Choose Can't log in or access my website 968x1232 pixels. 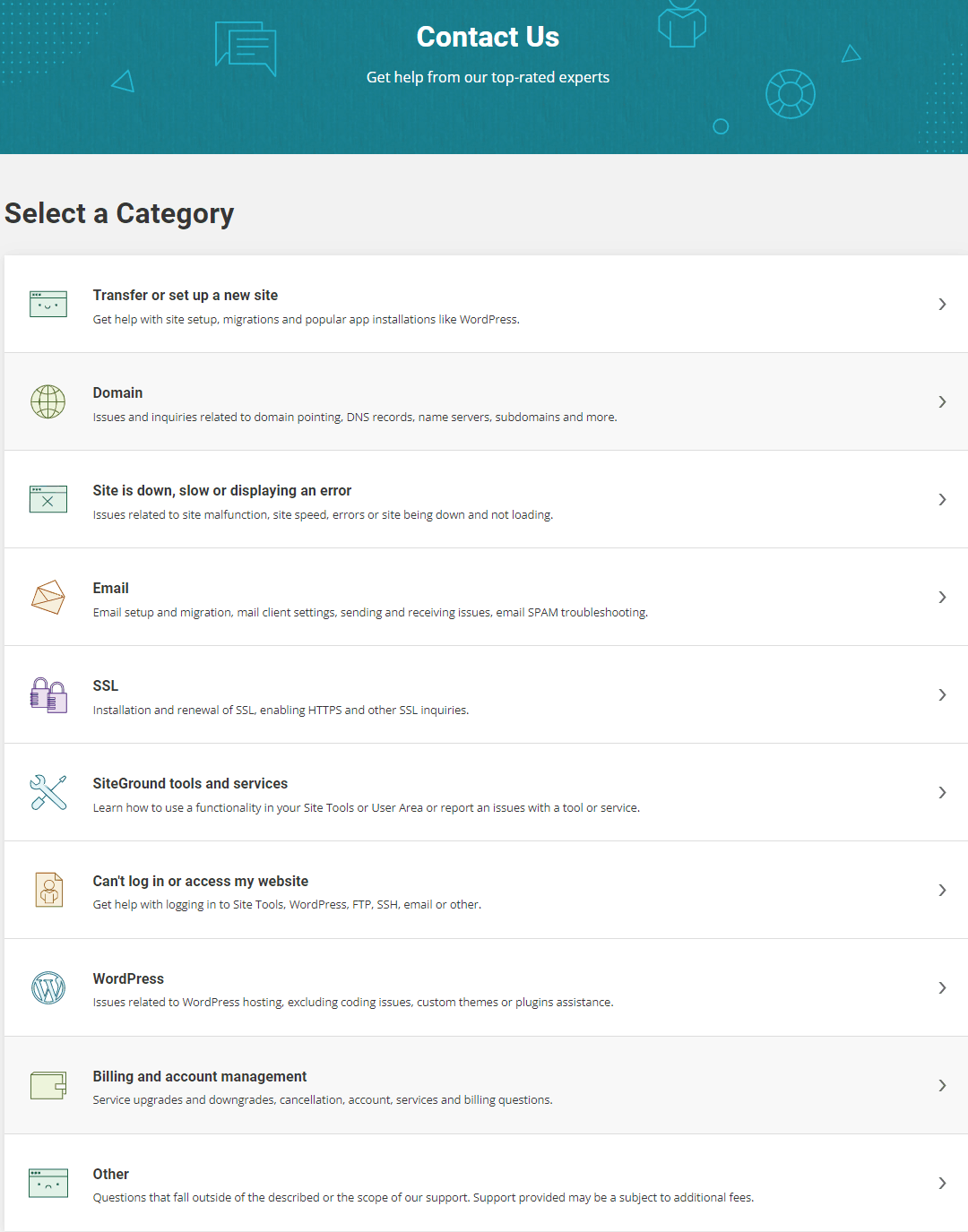point(201,881)
